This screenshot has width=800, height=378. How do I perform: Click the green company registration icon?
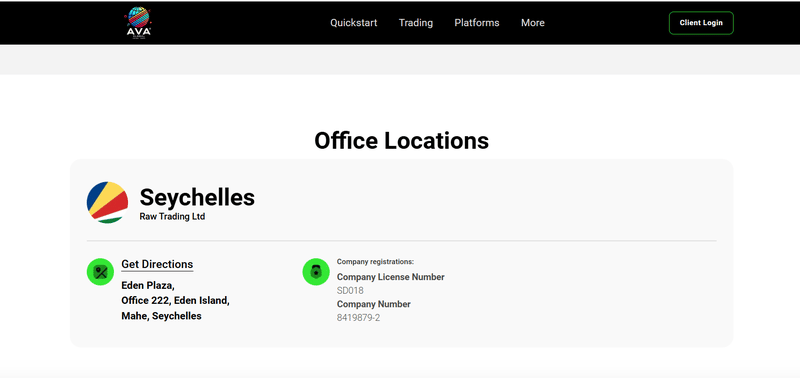click(316, 271)
